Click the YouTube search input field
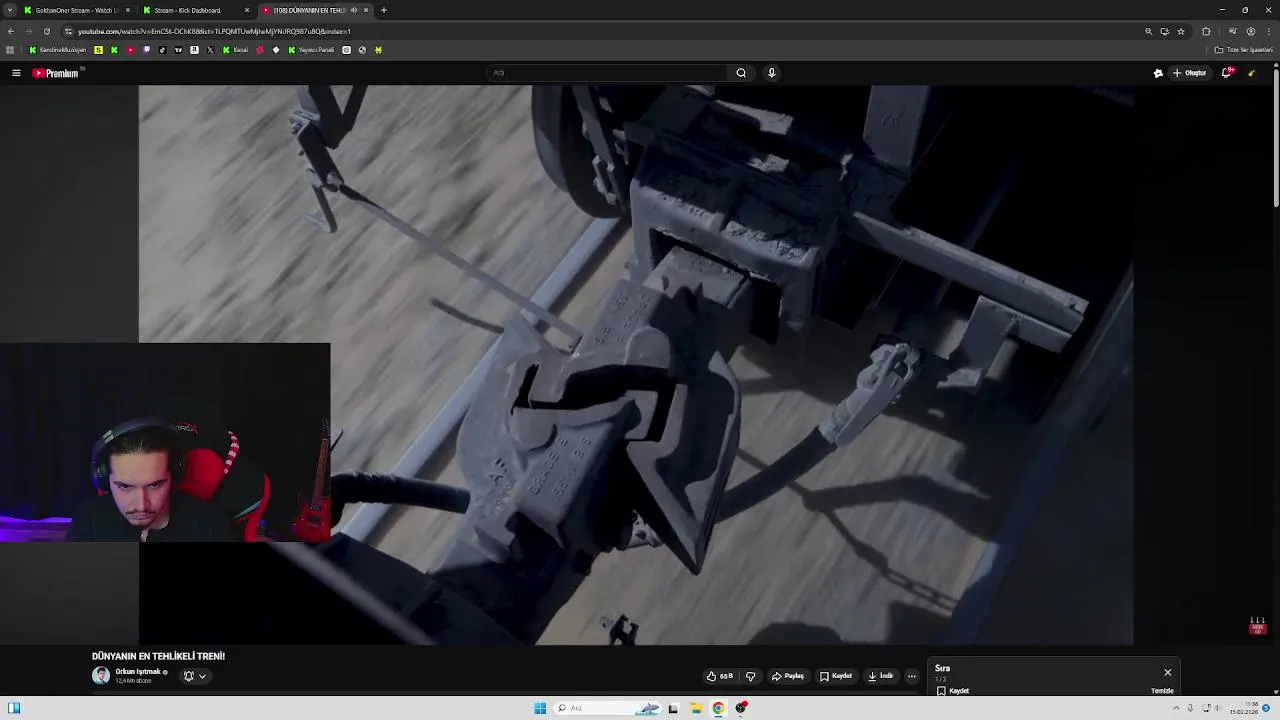 click(x=607, y=73)
